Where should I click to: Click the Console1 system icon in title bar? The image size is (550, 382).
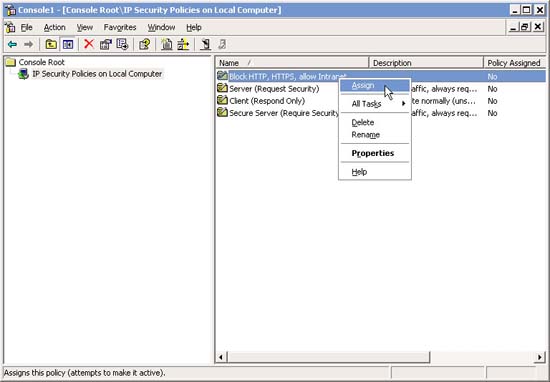click(x=11, y=10)
